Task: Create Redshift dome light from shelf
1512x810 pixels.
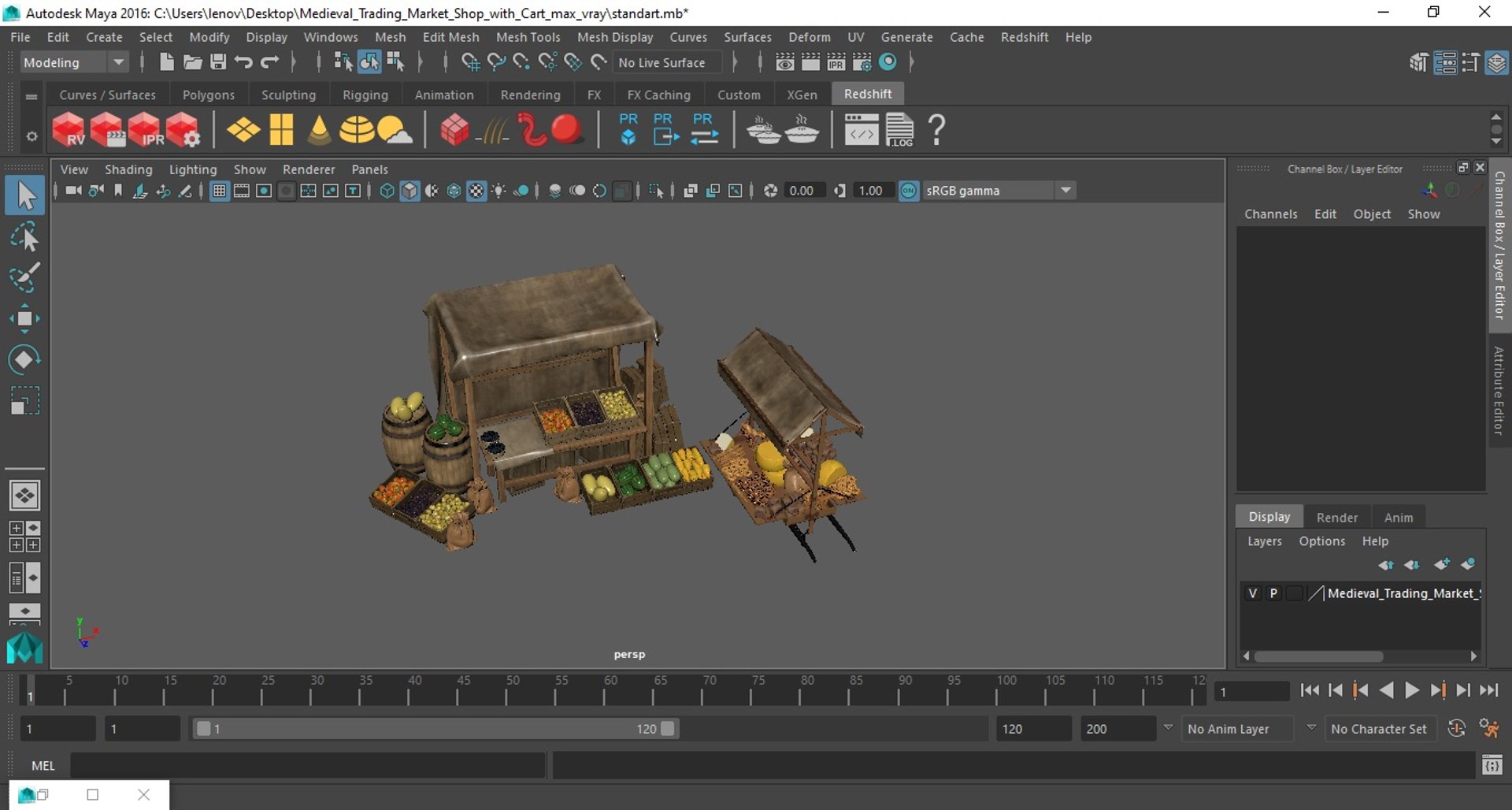Action: click(356, 130)
